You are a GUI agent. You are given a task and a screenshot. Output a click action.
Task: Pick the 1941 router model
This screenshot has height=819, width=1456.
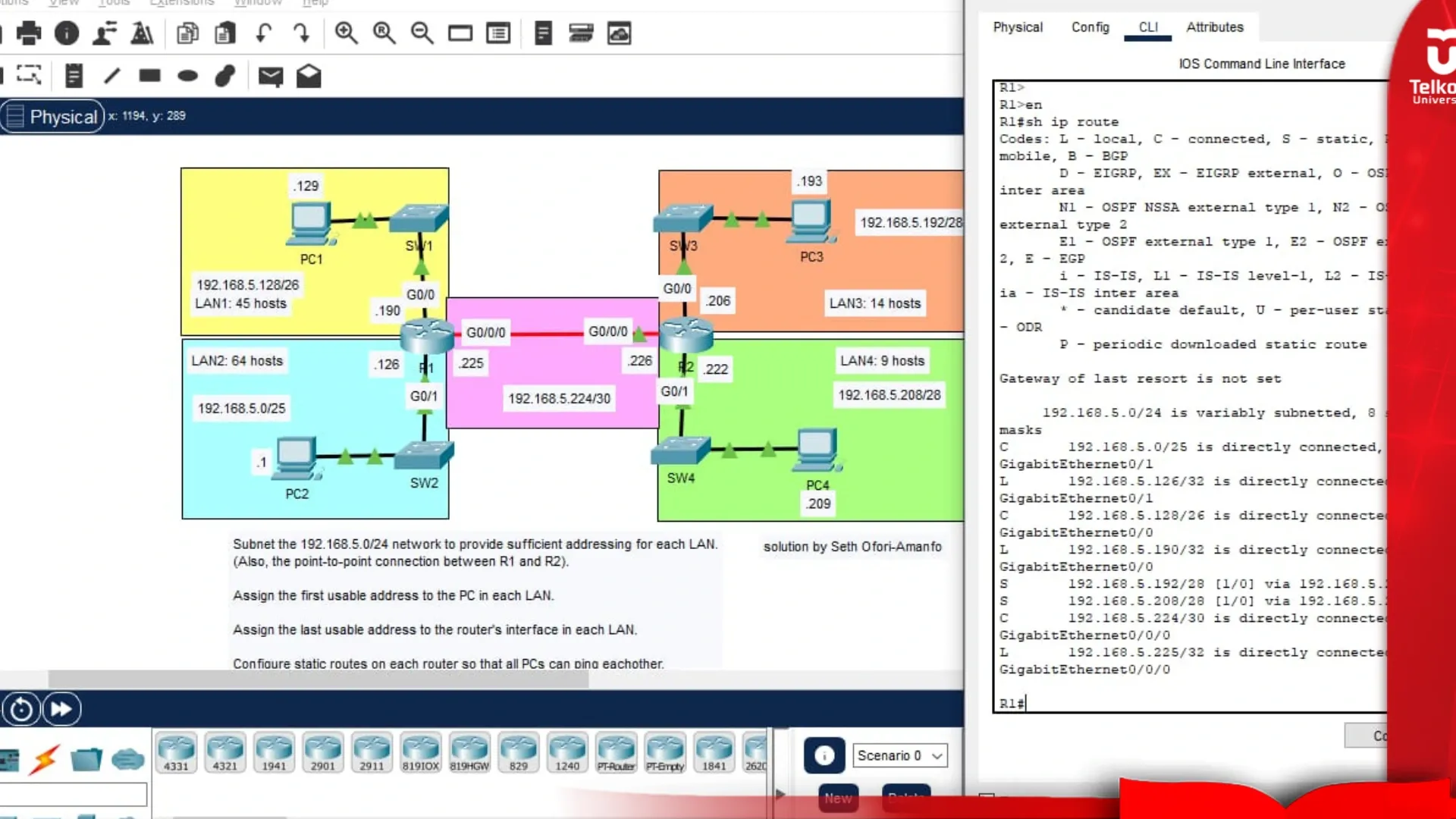coord(274,752)
